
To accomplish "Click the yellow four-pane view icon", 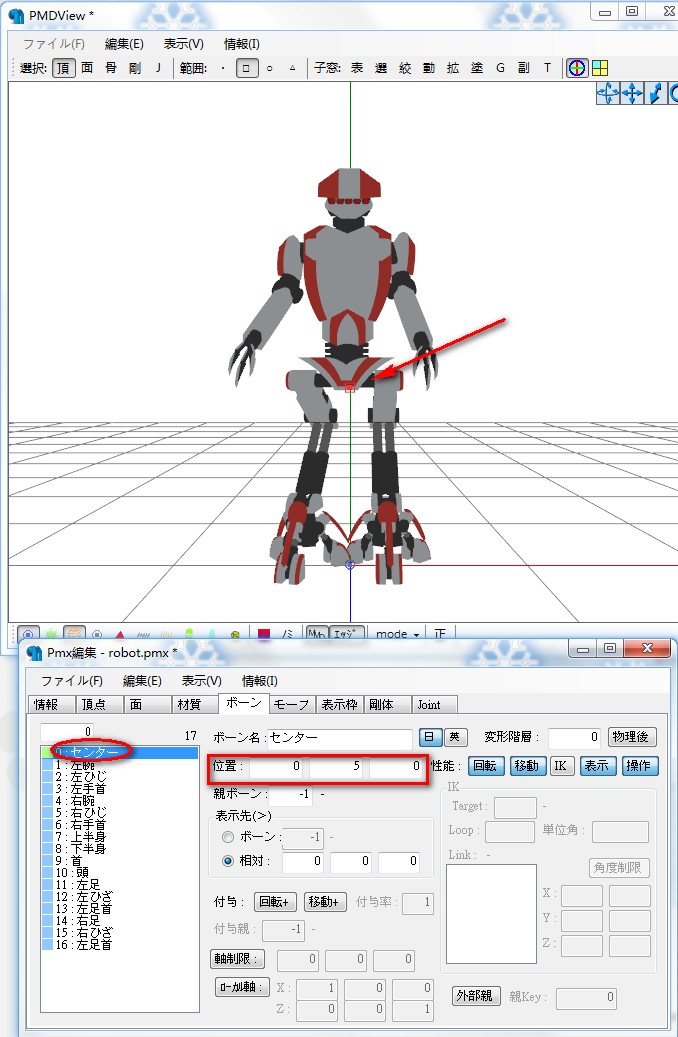I will 600,68.
